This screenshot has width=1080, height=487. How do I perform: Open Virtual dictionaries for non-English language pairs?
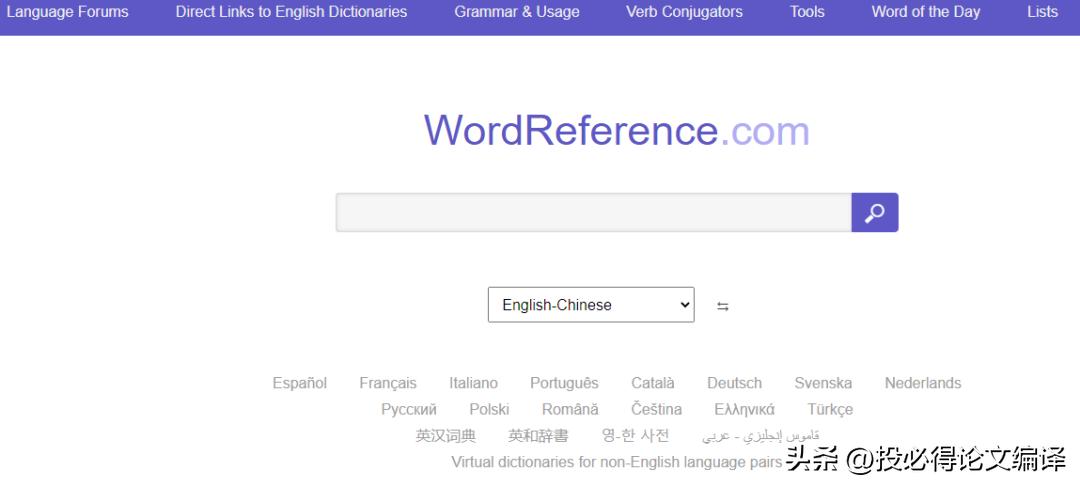tap(617, 462)
